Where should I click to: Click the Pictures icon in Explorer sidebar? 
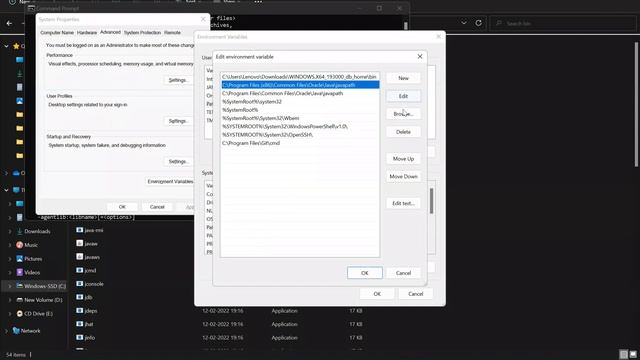[x=19, y=259]
